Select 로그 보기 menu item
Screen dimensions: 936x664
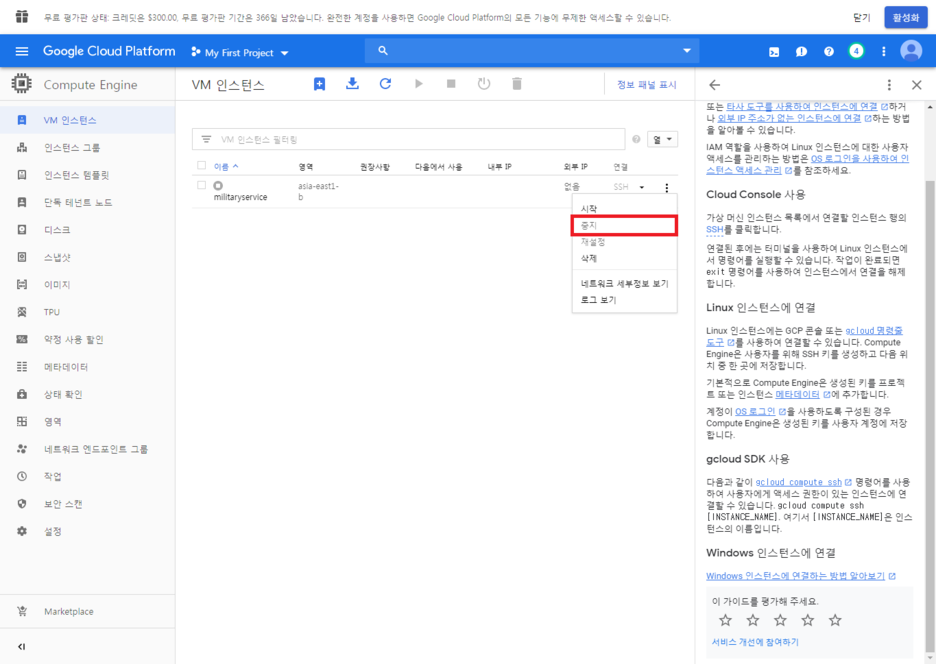(x=624, y=300)
